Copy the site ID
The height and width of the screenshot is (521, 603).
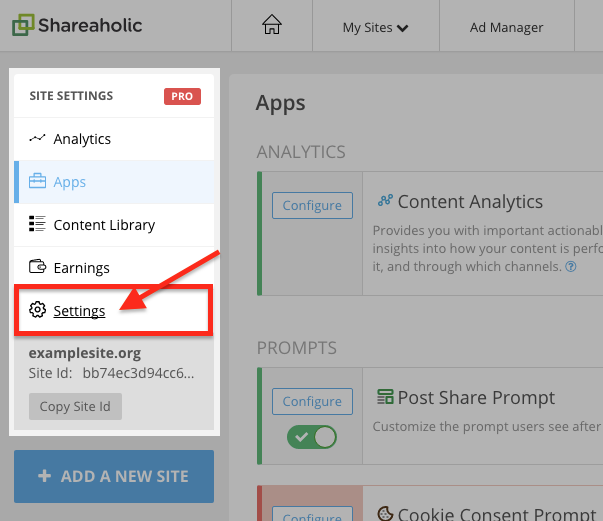75,406
